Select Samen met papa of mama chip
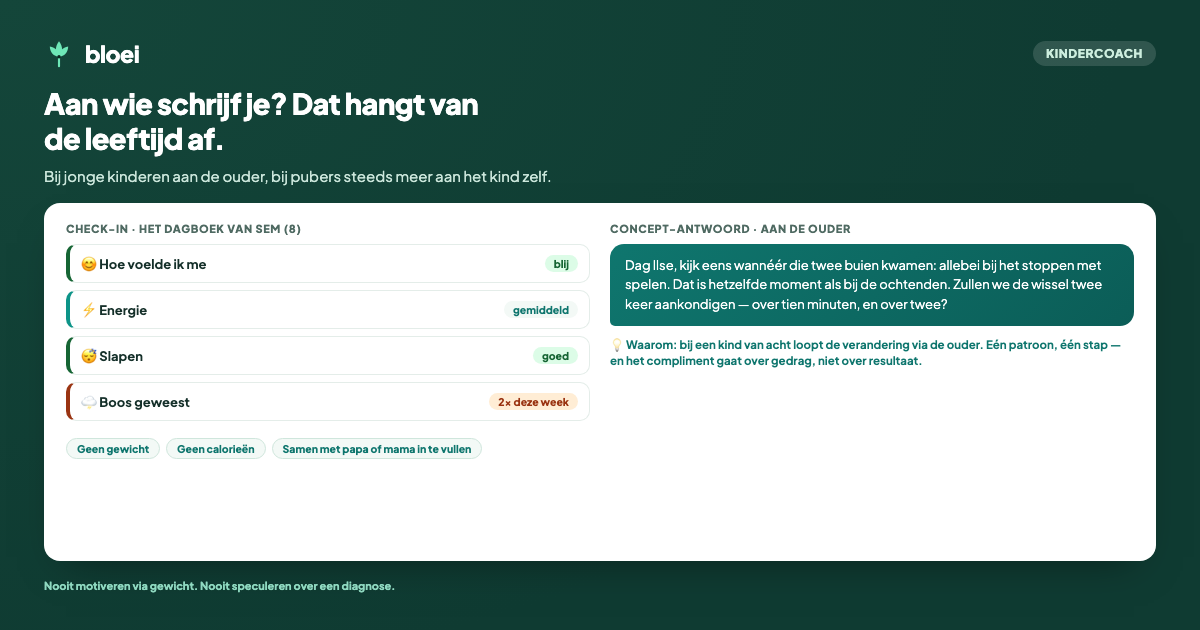 [x=377, y=449]
